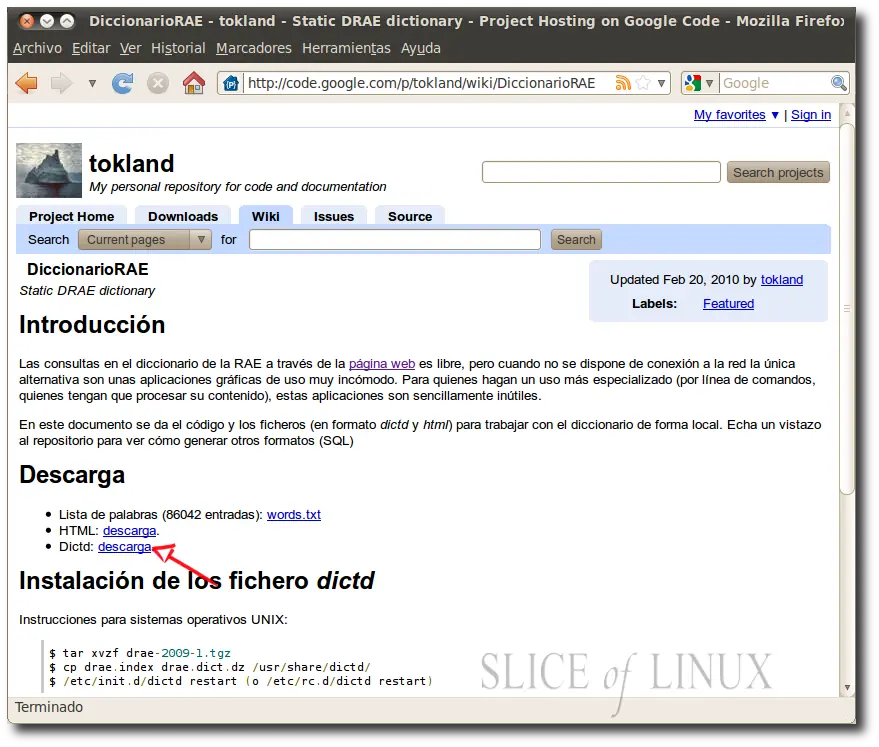This screenshot has height=747, width=879.
Task: Open the Archivo menu
Action: 37,48
